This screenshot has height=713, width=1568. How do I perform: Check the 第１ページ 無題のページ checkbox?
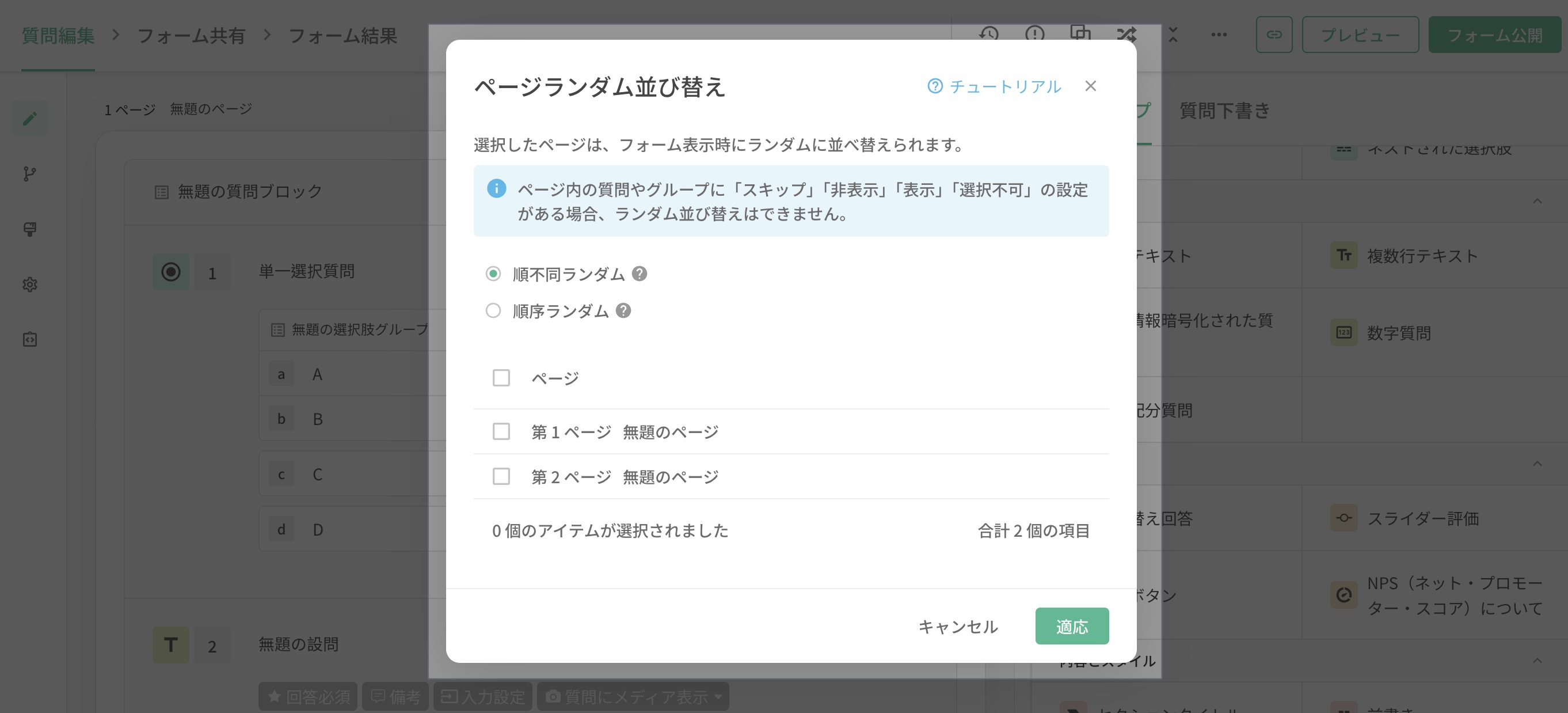(x=501, y=431)
